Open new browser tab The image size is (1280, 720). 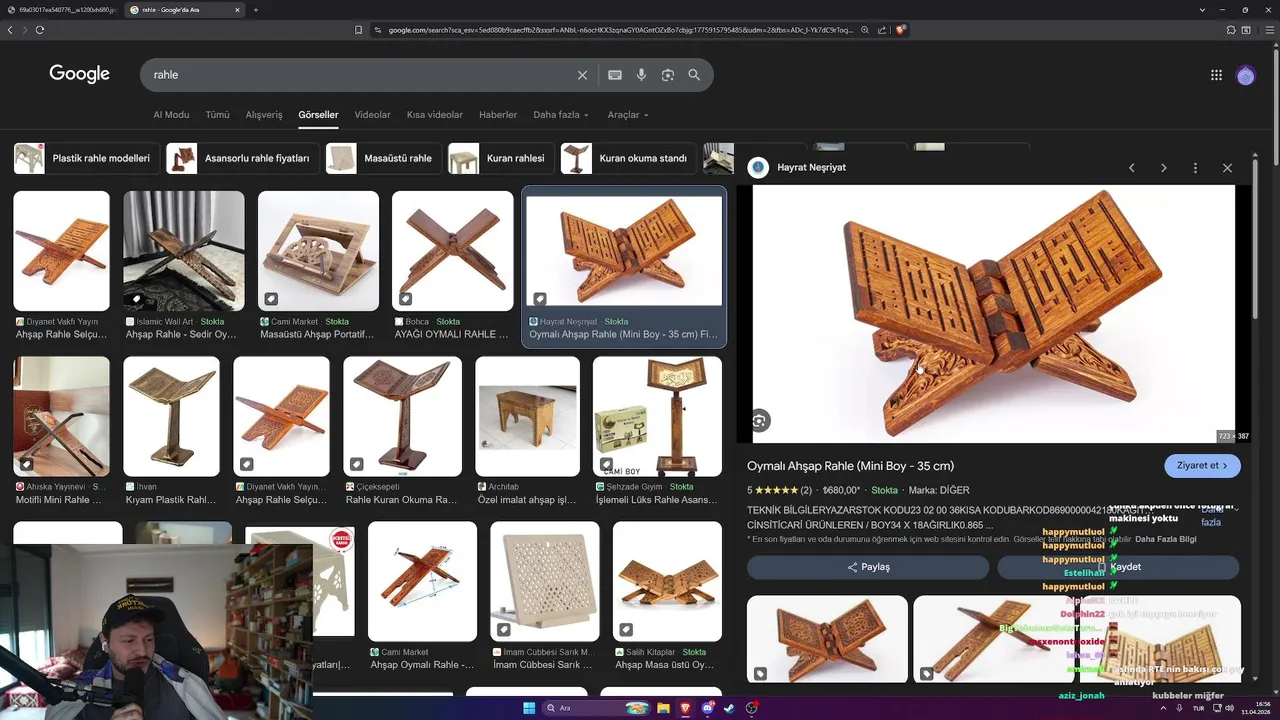(x=255, y=10)
